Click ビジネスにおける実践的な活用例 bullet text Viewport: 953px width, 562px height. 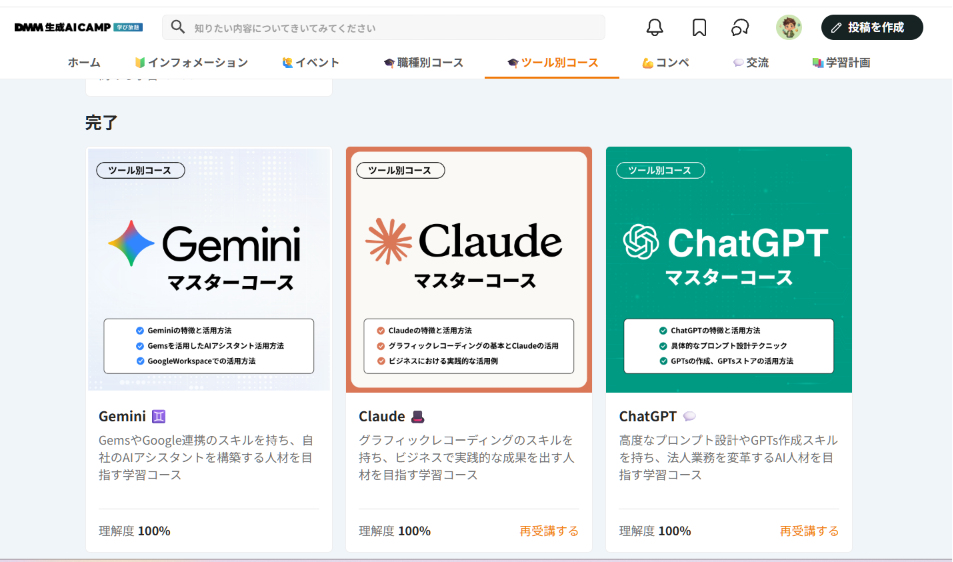click(443, 361)
